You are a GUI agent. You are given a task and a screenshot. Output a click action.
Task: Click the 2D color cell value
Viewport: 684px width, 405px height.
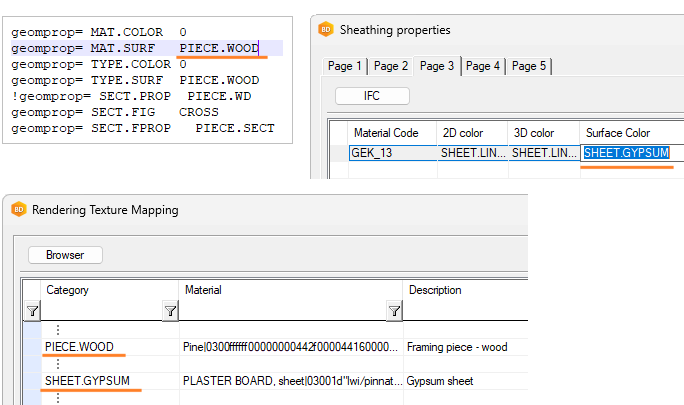pos(471,153)
